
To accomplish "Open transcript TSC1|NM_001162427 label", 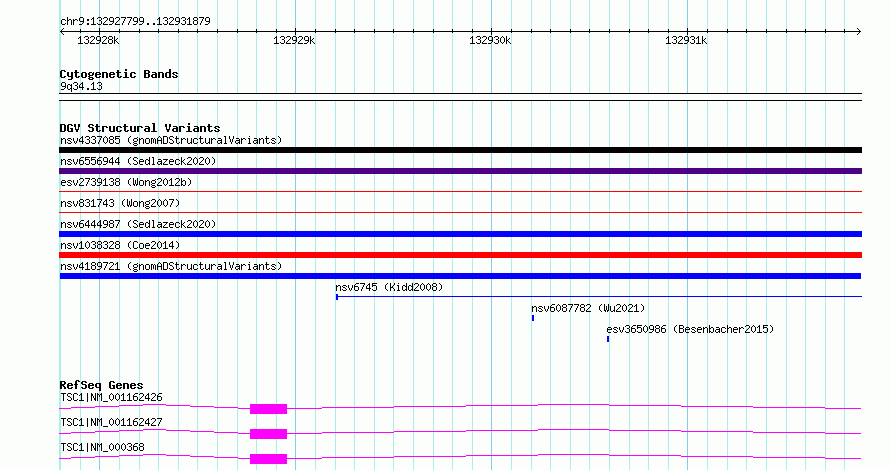I will pyautogui.click(x=111, y=422).
